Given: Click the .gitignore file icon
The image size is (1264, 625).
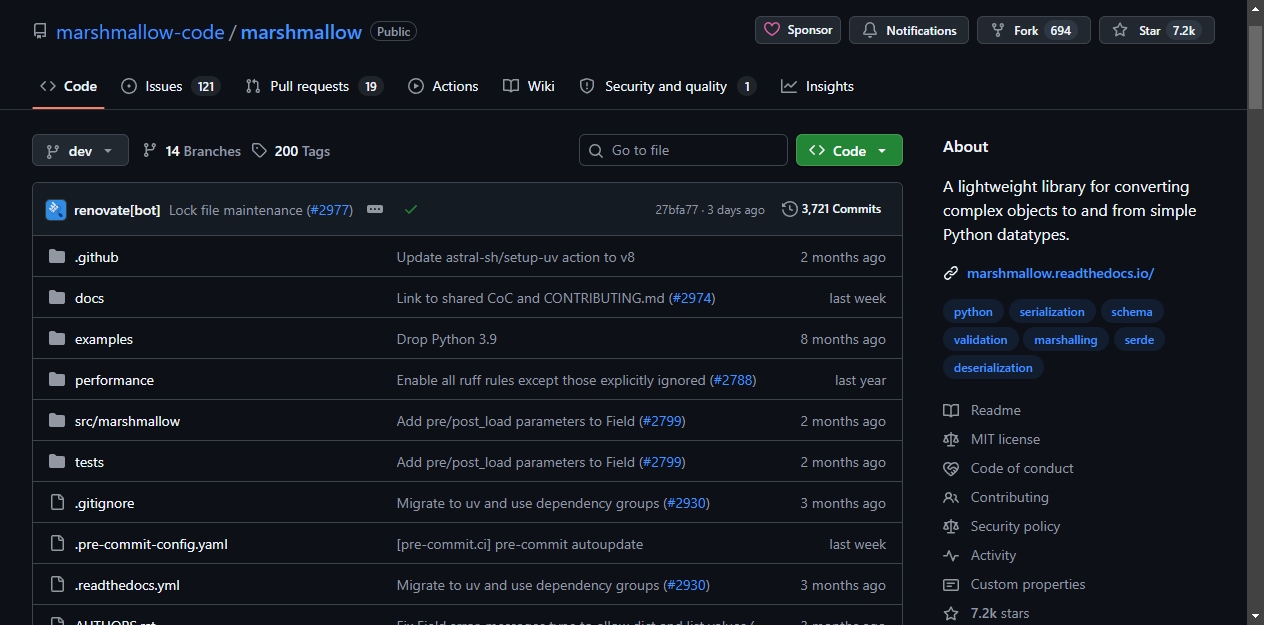Looking at the screenshot, I should [57, 503].
